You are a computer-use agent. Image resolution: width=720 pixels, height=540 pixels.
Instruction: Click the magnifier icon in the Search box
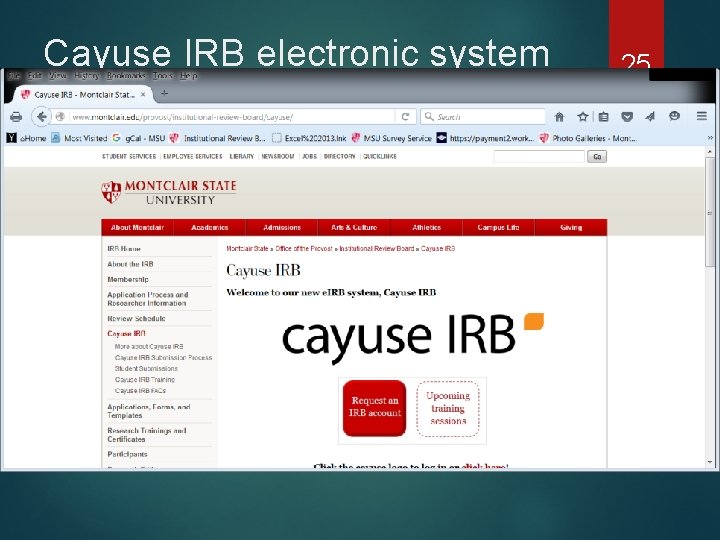click(x=429, y=117)
